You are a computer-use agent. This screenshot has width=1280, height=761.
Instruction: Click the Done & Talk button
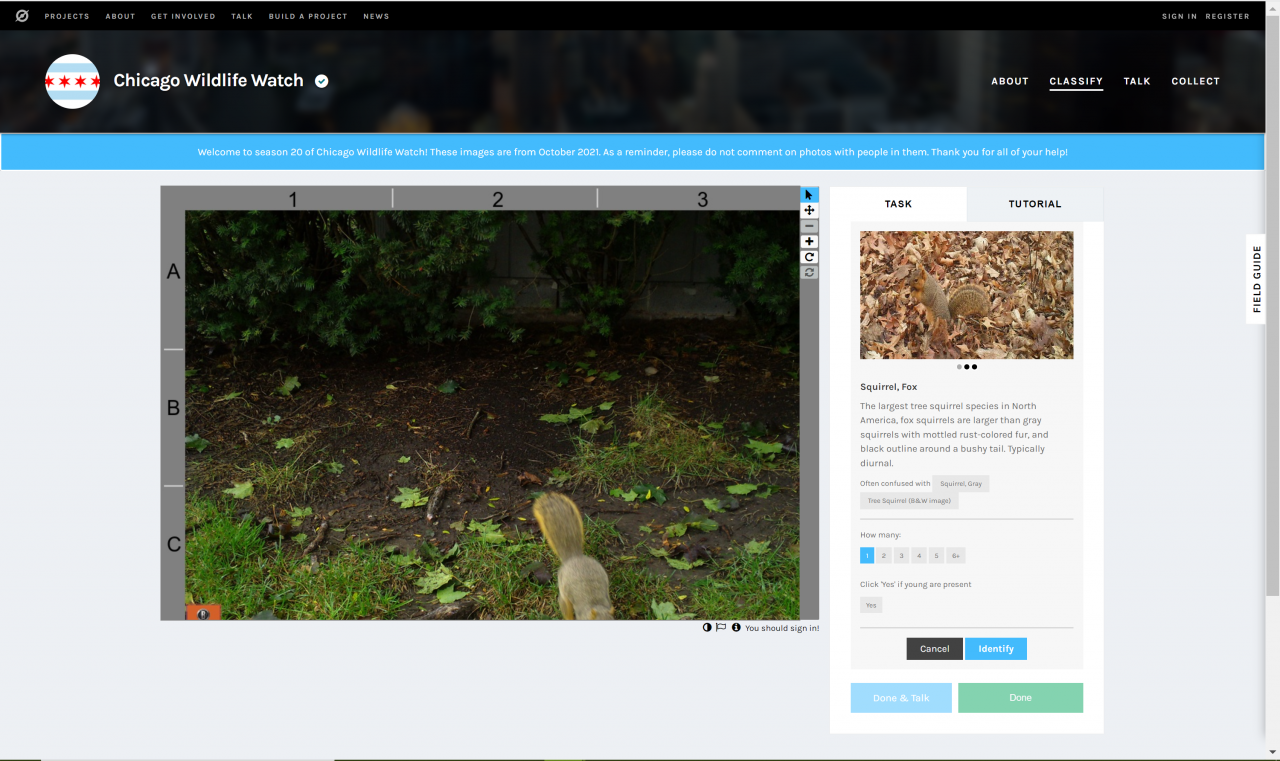click(x=901, y=698)
